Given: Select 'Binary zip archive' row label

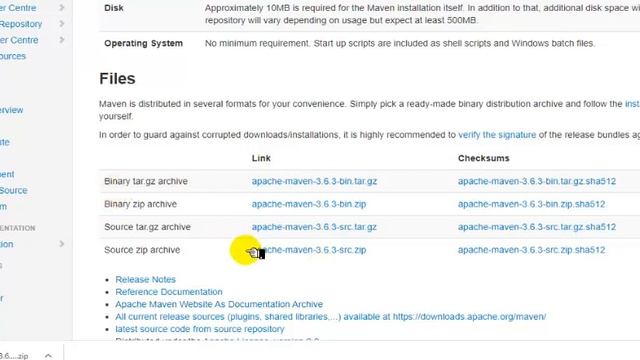Looking at the screenshot, I should tap(140, 204).
